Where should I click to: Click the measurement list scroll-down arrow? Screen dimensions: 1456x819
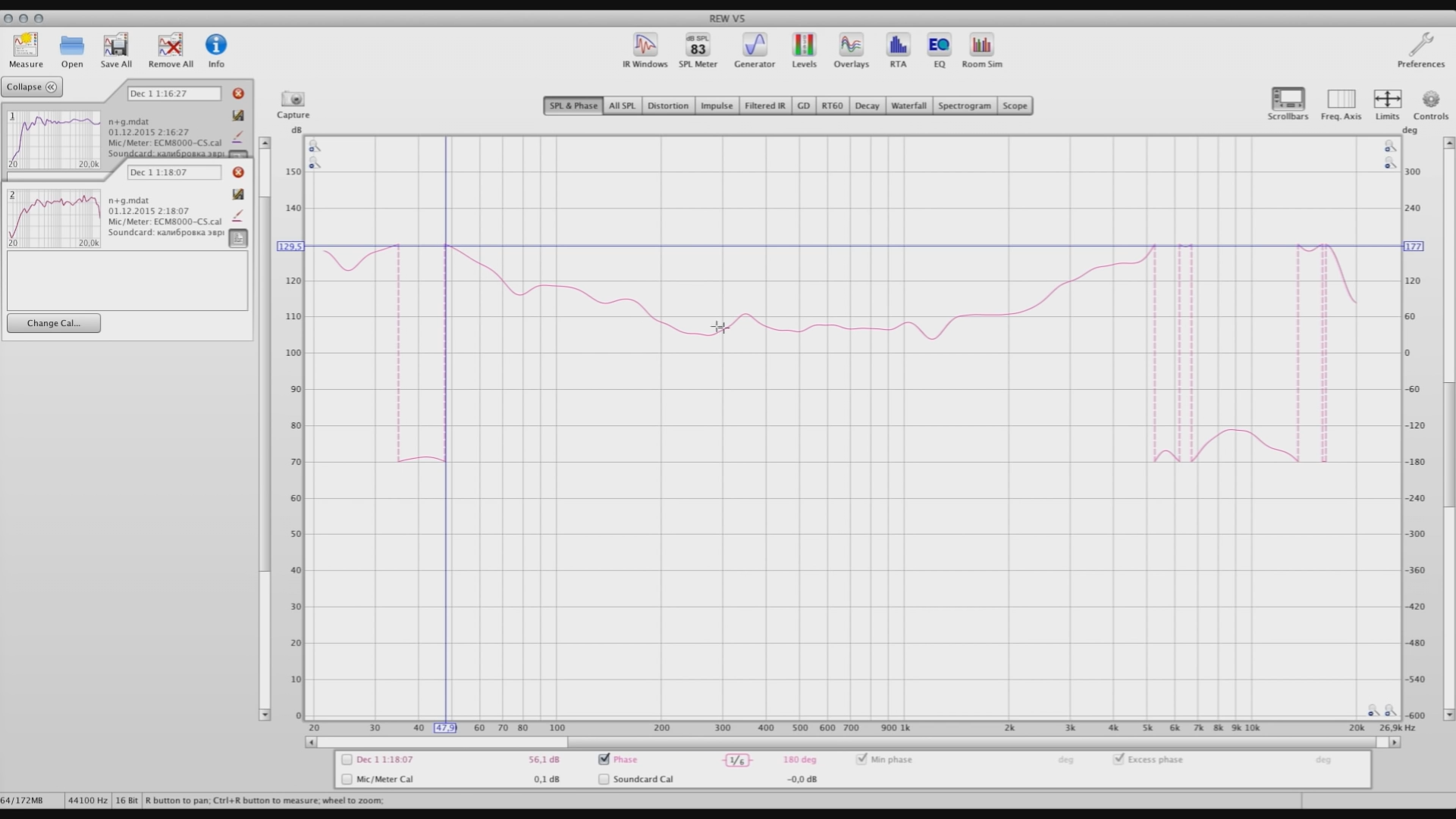pyautogui.click(x=265, y=714)
